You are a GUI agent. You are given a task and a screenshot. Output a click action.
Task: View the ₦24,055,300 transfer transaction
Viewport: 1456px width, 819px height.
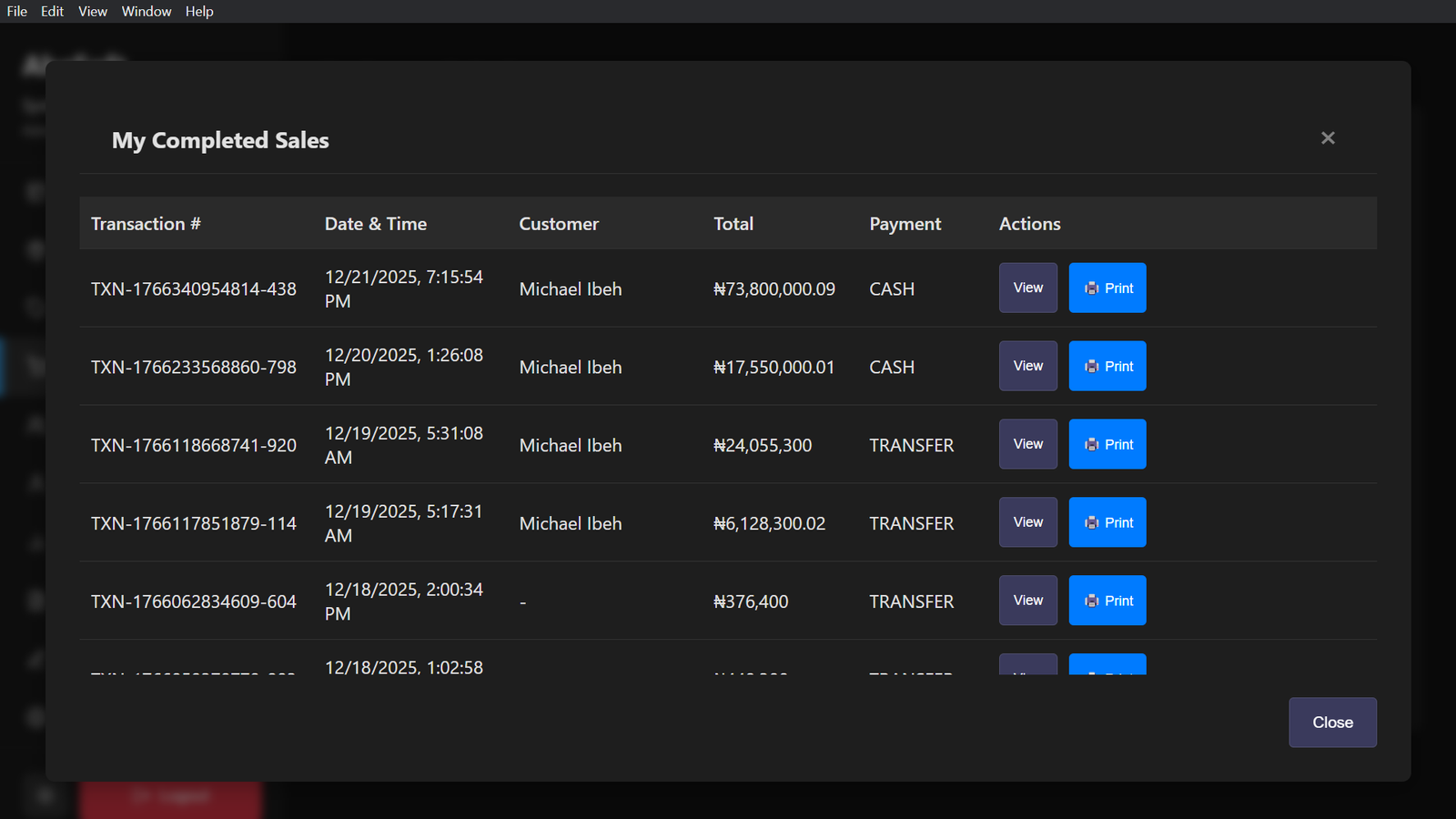pos(1027,444)
